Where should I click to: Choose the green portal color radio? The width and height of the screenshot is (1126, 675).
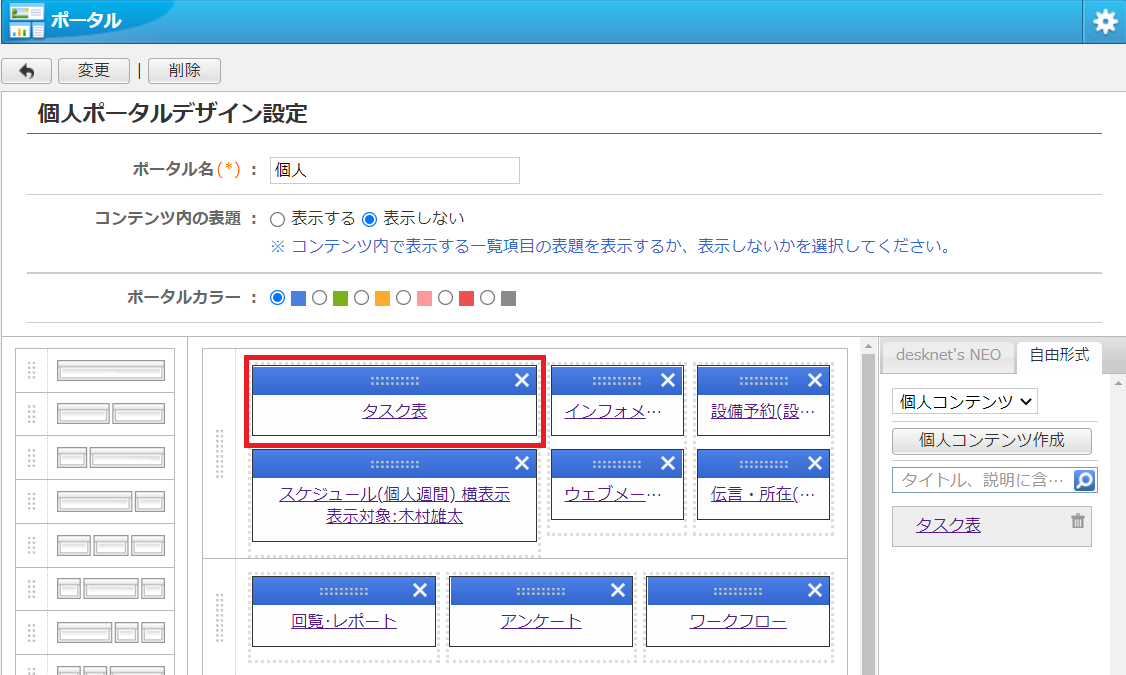coord(320,298)
